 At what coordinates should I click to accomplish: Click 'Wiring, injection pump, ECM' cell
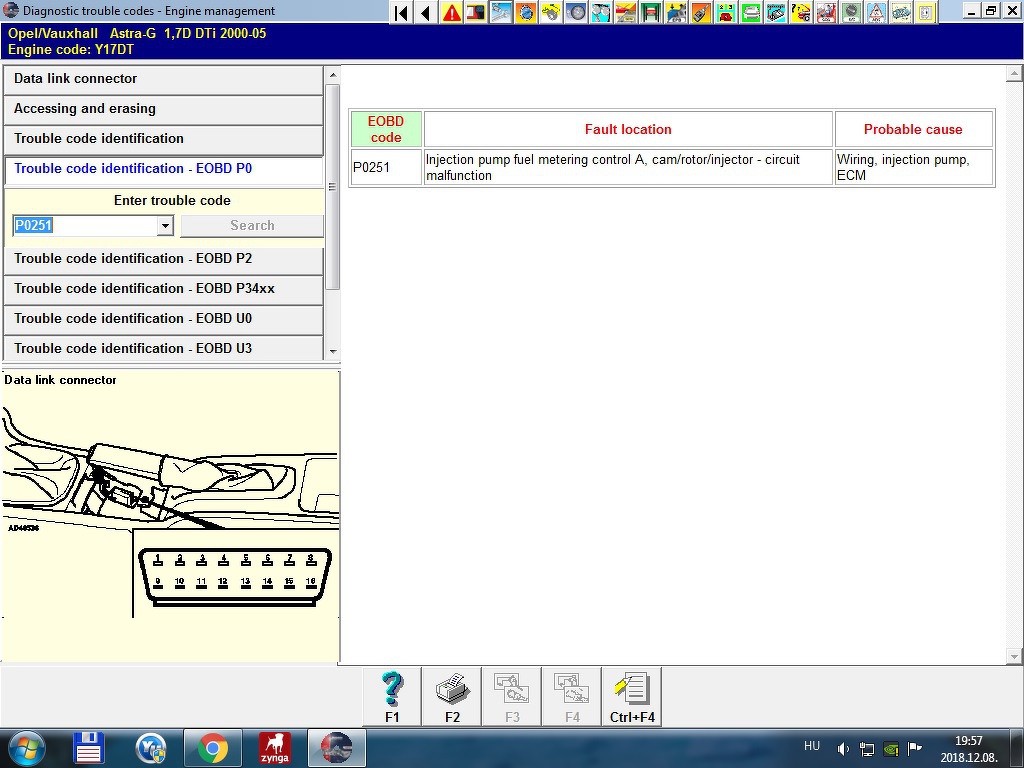(x=914, y=168)
